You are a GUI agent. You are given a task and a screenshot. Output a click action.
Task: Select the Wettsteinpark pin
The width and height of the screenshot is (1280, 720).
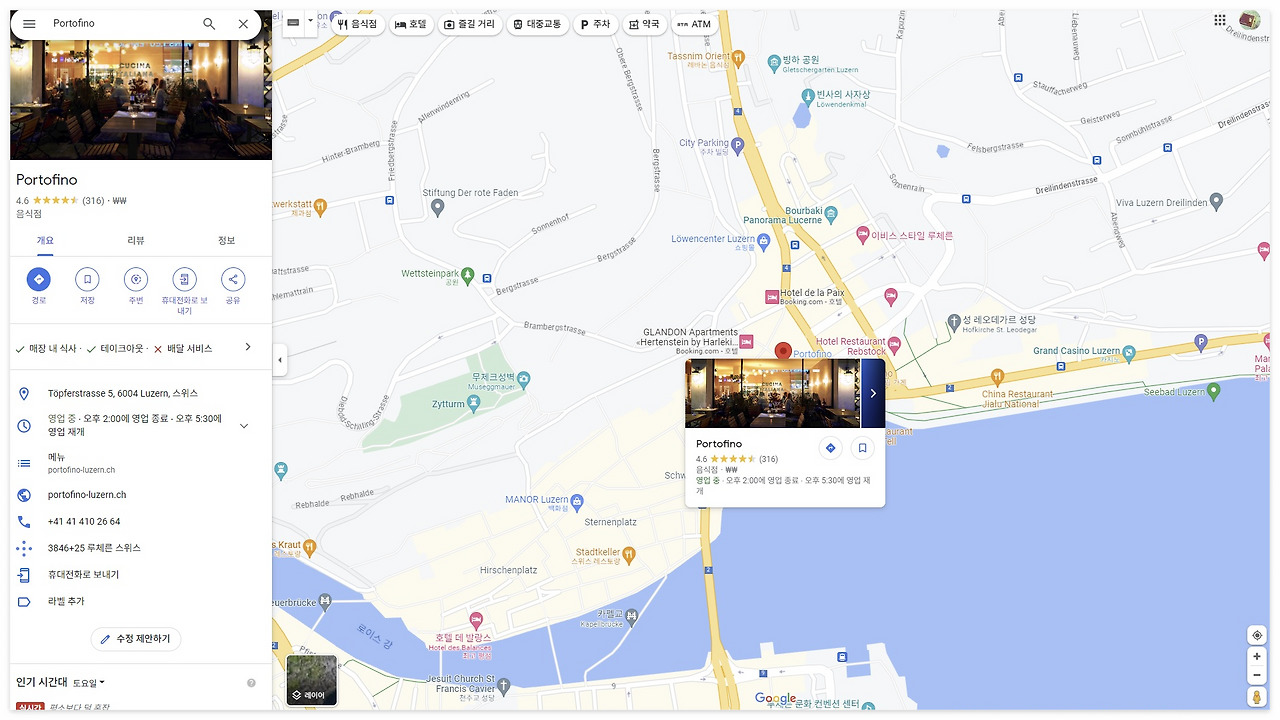tap(467, 274)
